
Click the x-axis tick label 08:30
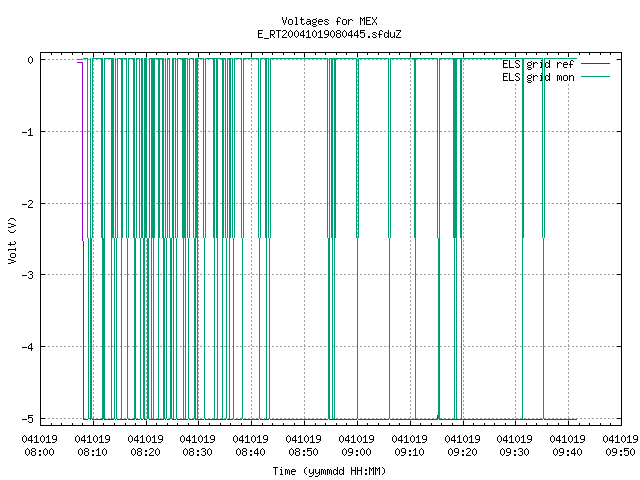tap(198, 452)
